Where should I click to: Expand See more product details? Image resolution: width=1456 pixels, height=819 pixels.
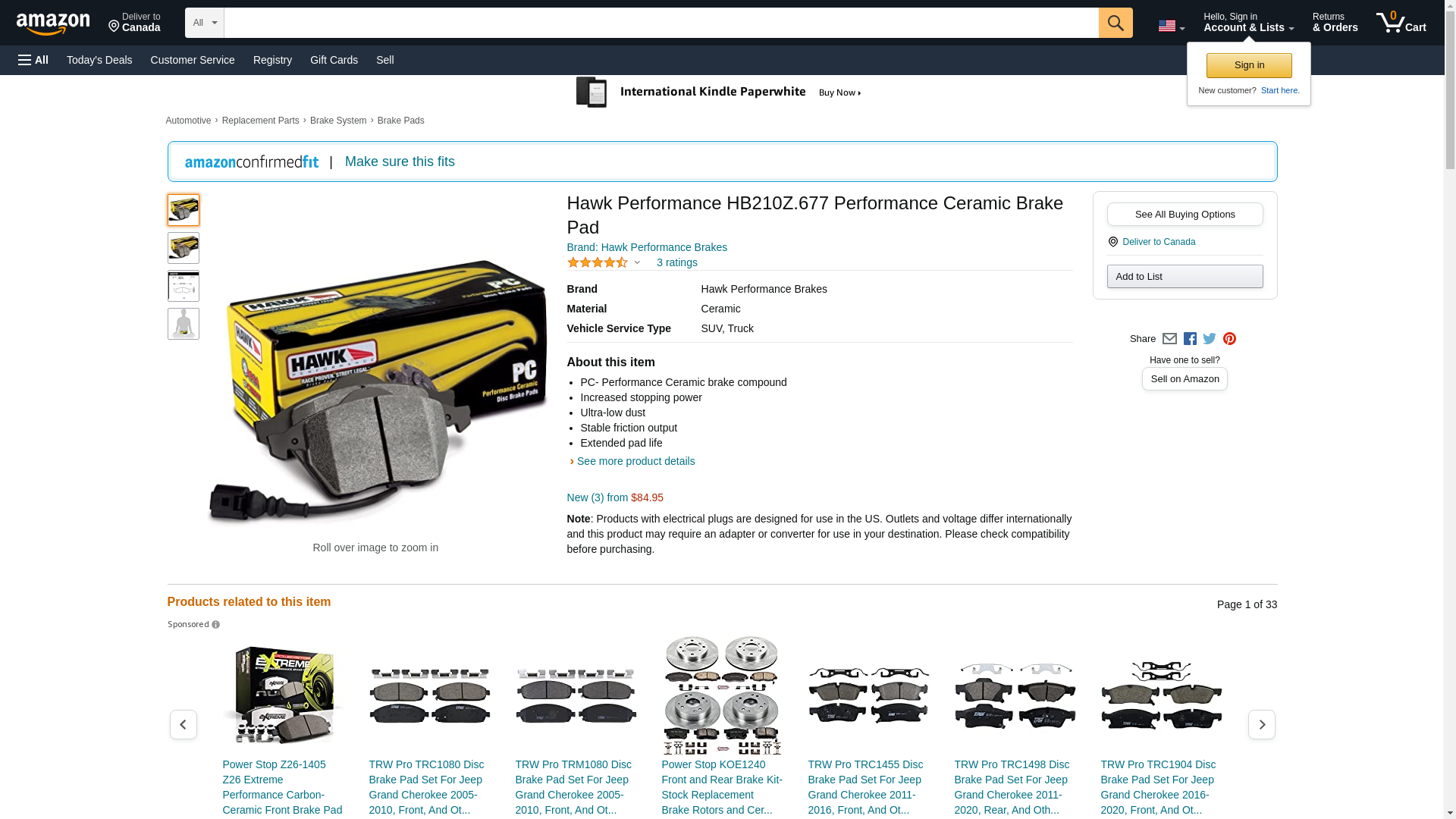click(x=635, y=461)
